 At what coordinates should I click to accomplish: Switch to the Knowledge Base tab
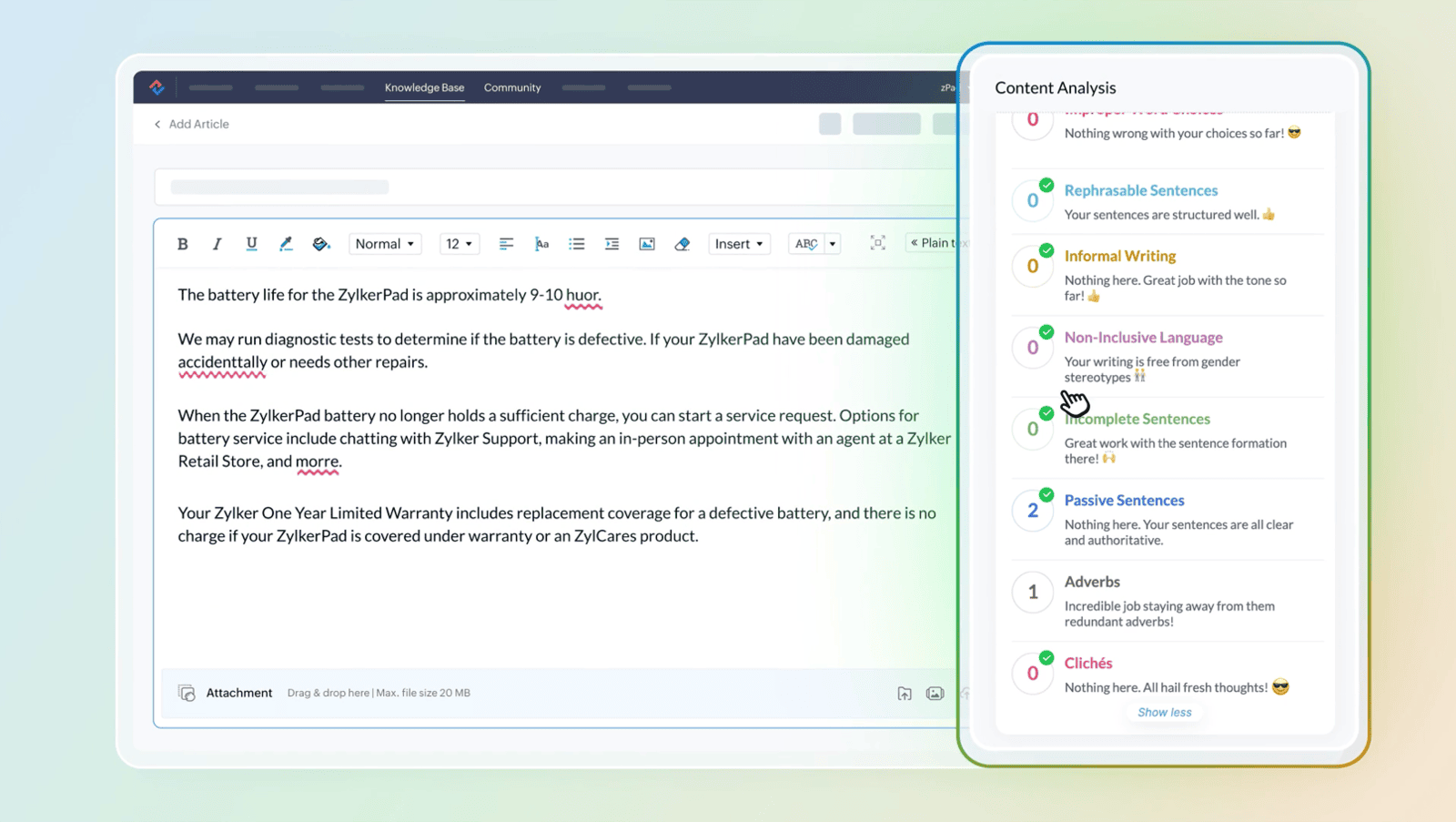point(424,87)
